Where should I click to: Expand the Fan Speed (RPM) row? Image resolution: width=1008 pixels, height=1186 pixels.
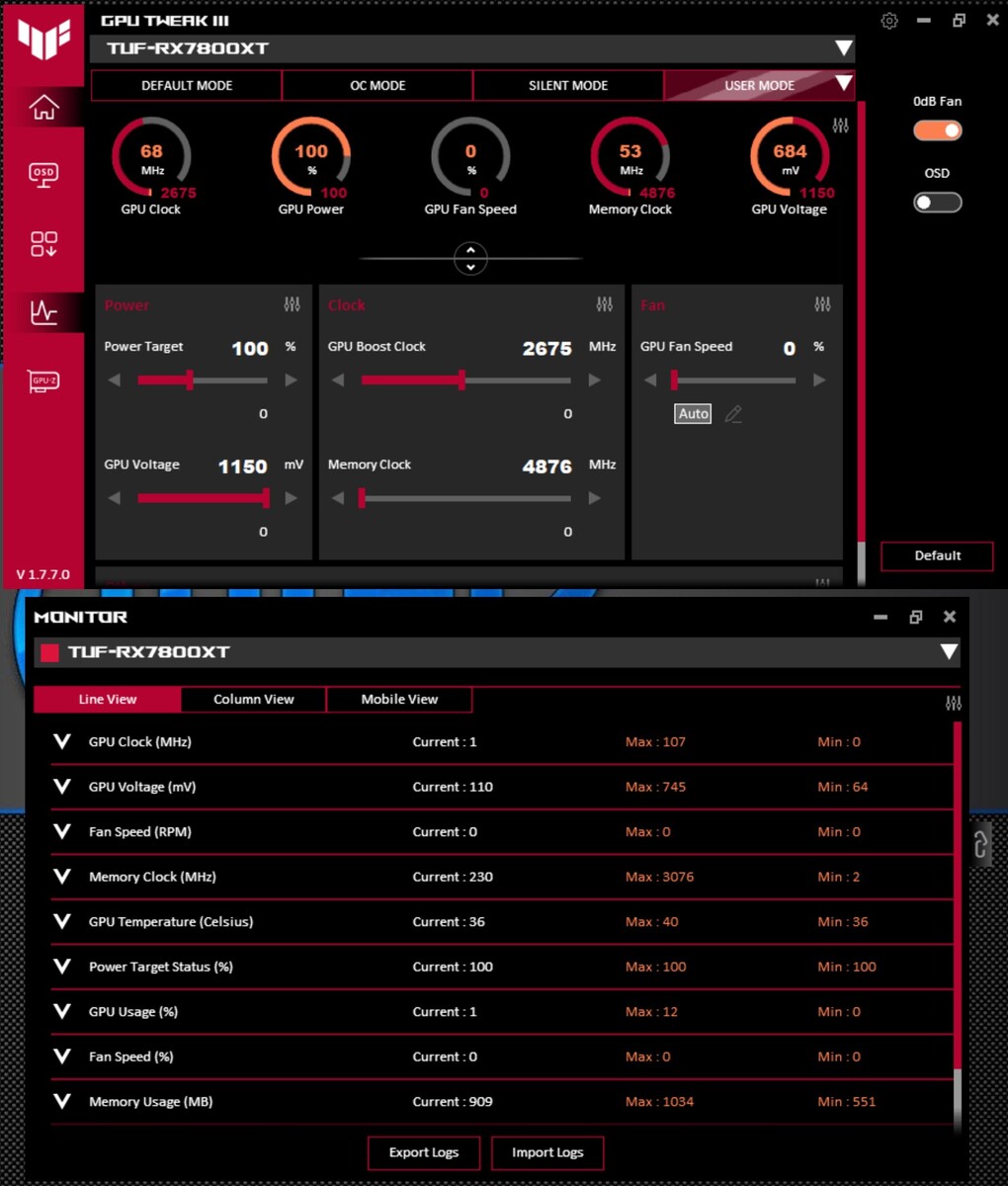coord(62,831)
